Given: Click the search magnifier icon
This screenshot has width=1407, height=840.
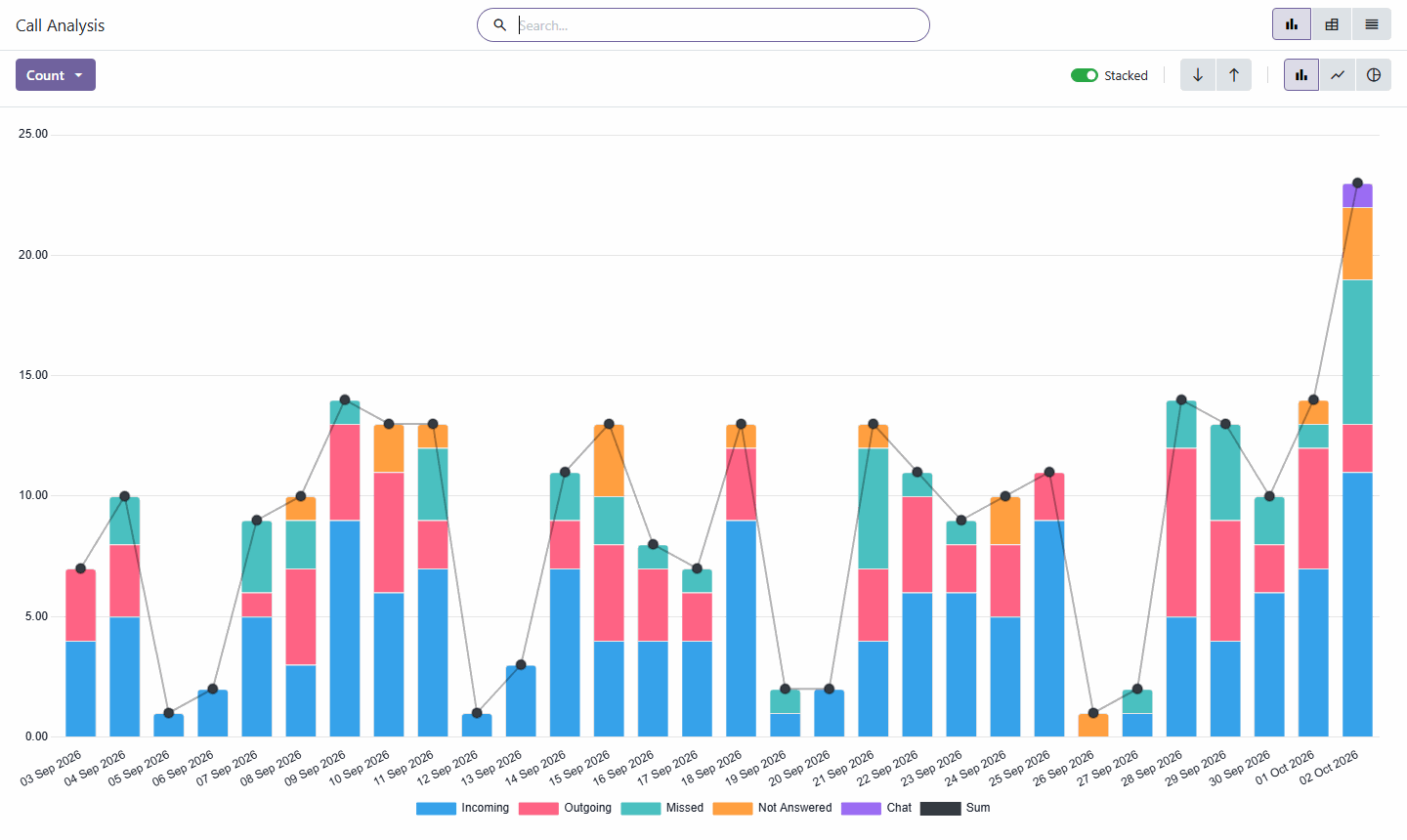Looking at the screenshot, I should pyautogui.click(x=499, y=25).
